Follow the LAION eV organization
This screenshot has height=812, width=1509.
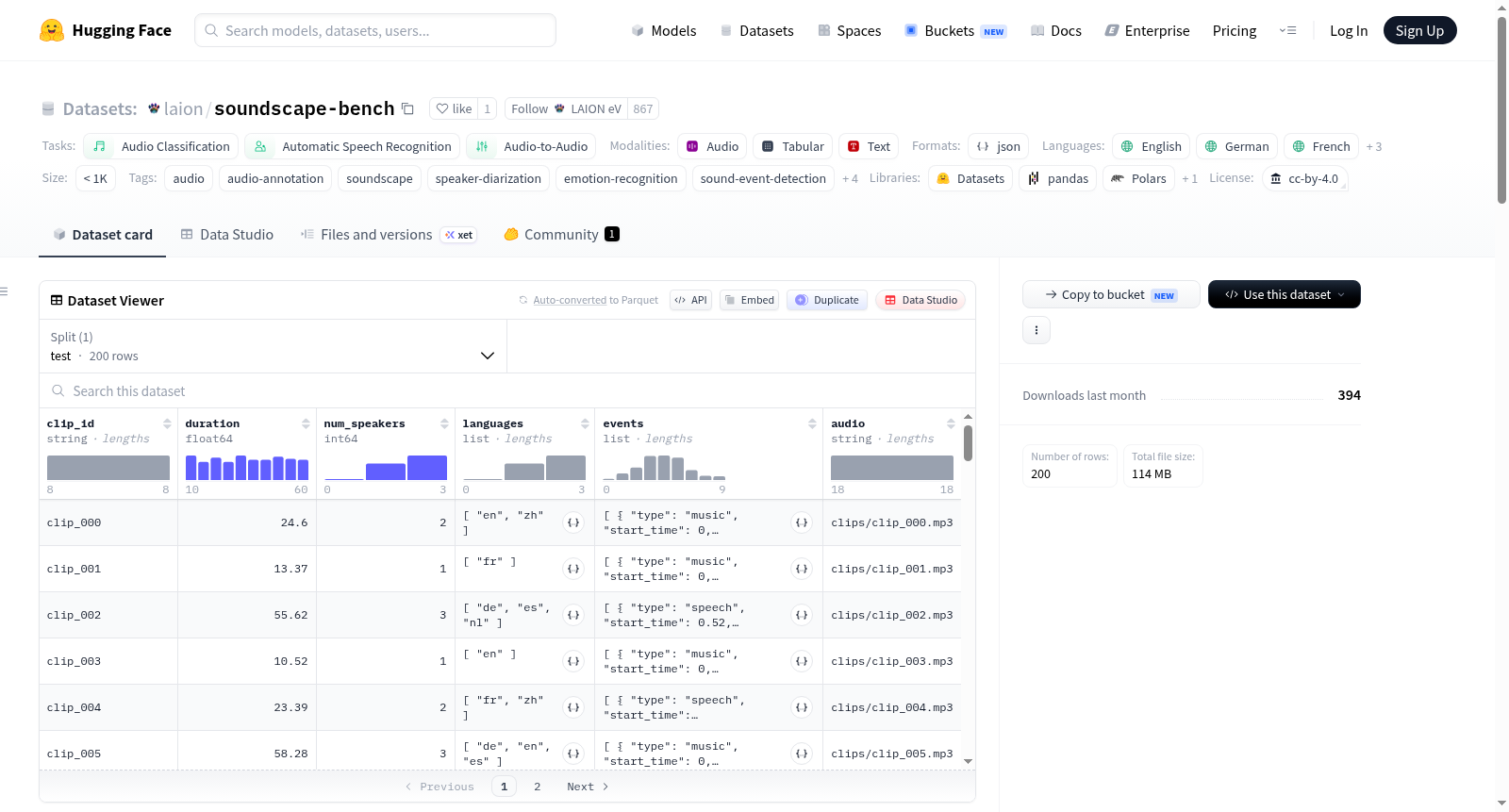click(x=566, y=108)
